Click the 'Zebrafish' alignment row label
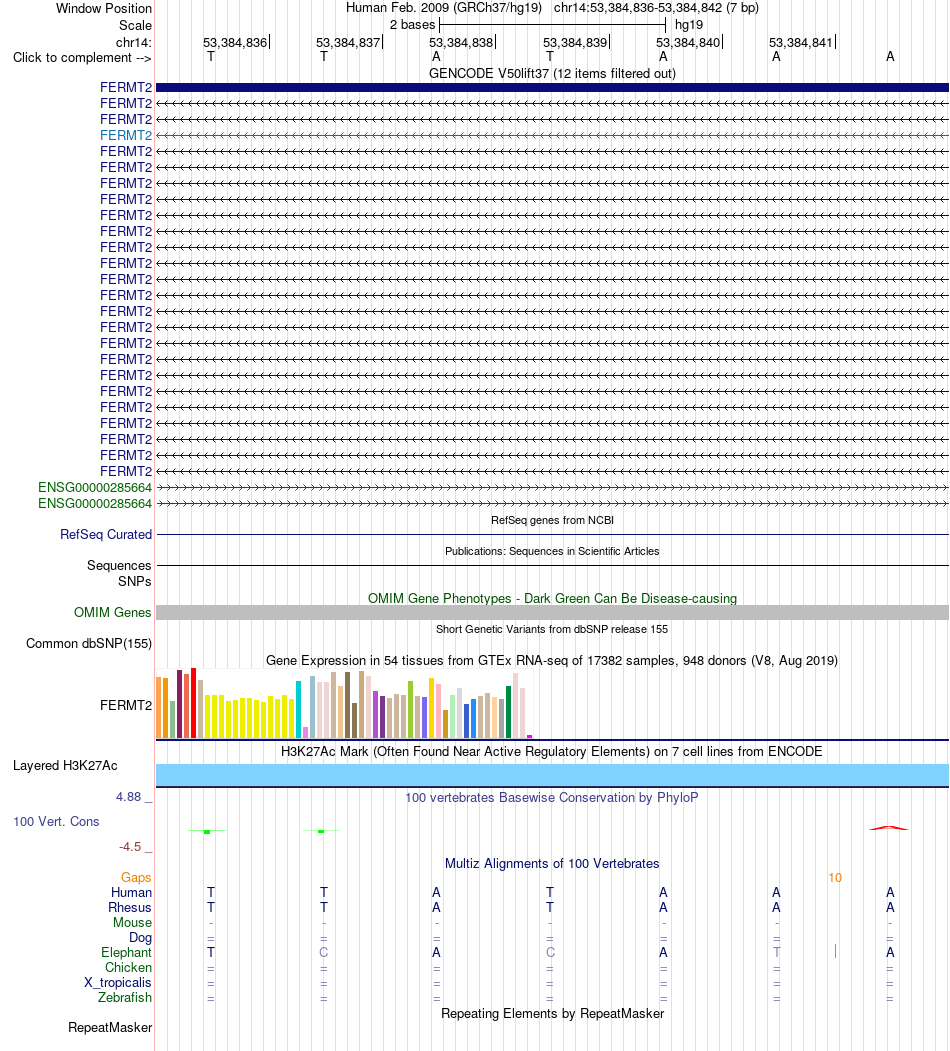Viewport: 950px width, 1051px height. click(125, 998)
